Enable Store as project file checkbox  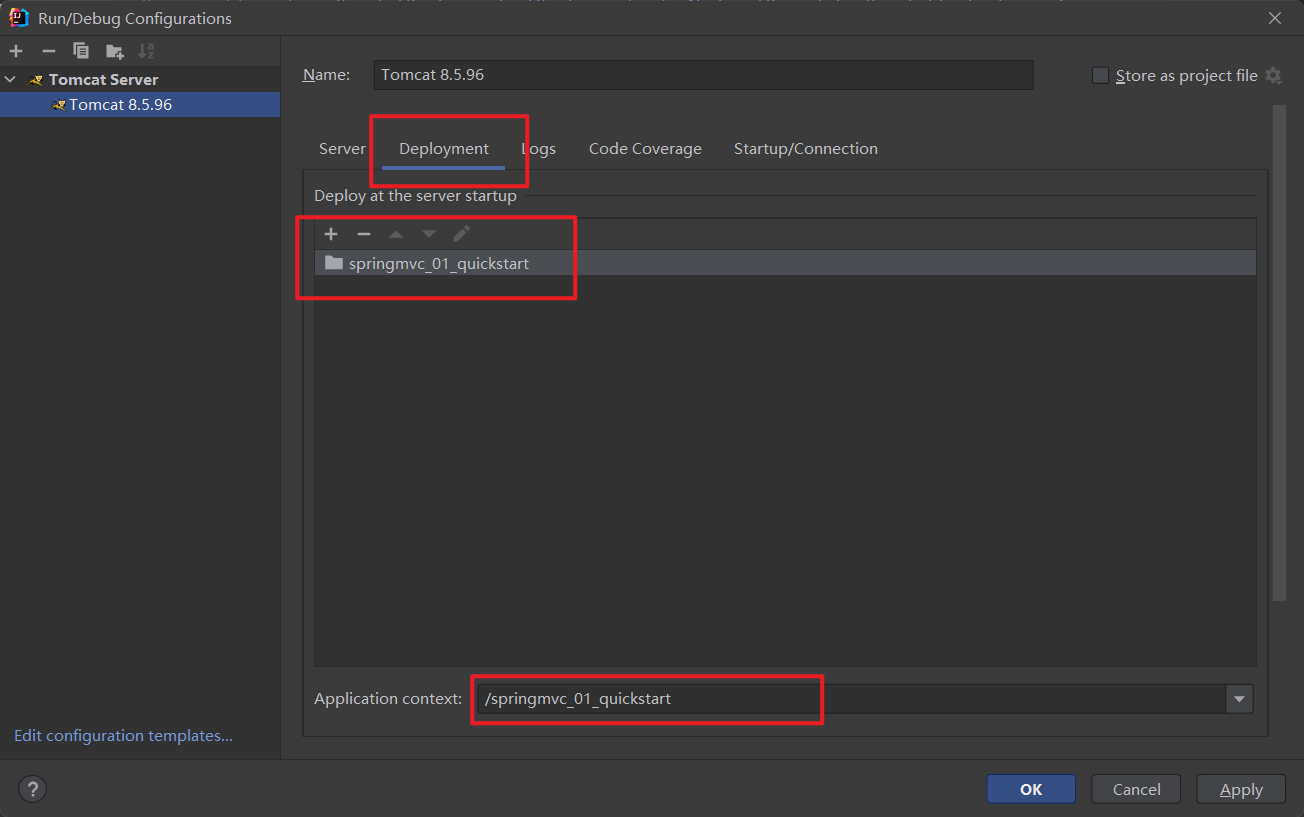coord(1100,76)
